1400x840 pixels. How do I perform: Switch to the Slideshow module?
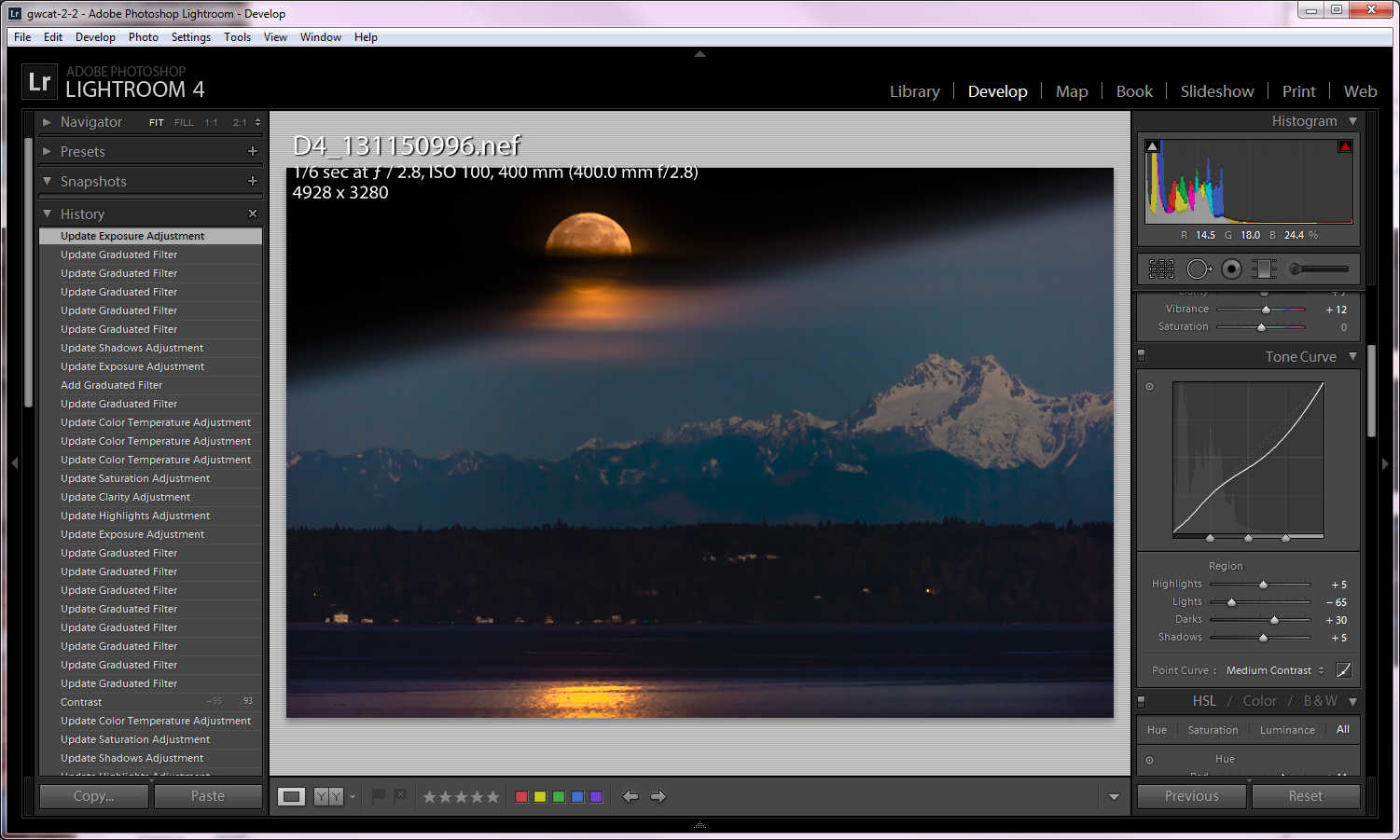click(1217, 91)
